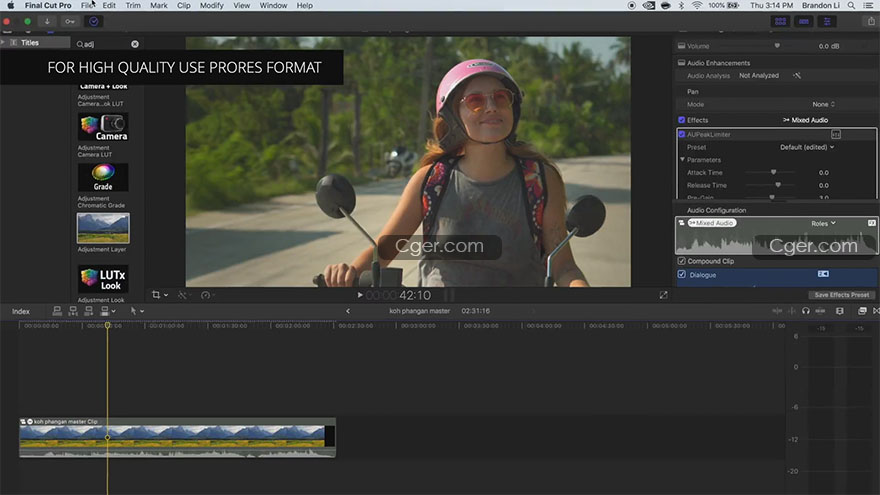880x495 pixels.
Task: Toggle the inspector sliders icon
Action: point(827,21)
